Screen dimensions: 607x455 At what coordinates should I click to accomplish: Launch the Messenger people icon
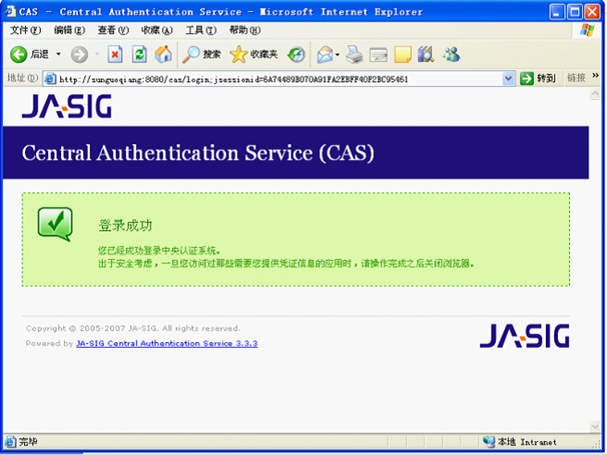451,55
